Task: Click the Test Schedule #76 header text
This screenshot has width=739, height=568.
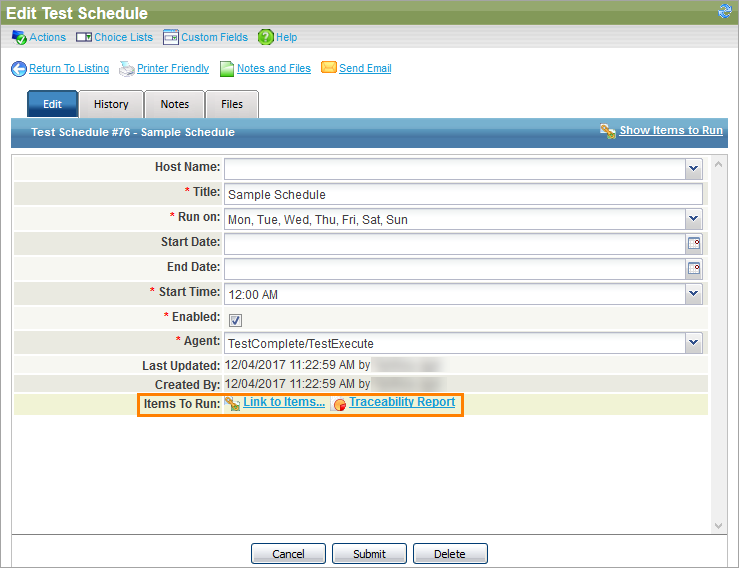Action: coord(133,132)
